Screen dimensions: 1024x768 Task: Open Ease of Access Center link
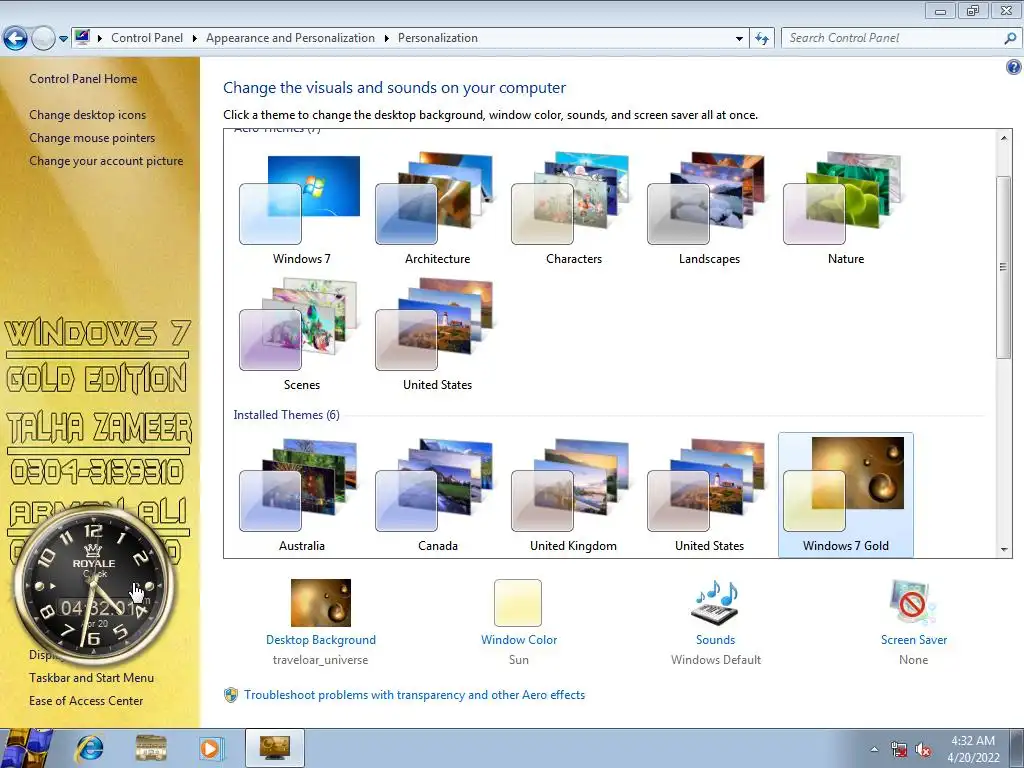pyautogui.click(x=86, y=701)
